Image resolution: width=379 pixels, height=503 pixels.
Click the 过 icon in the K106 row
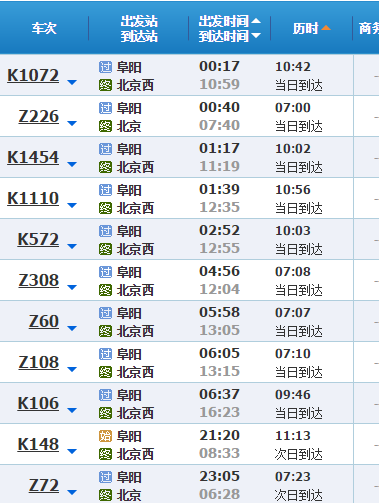105,395
